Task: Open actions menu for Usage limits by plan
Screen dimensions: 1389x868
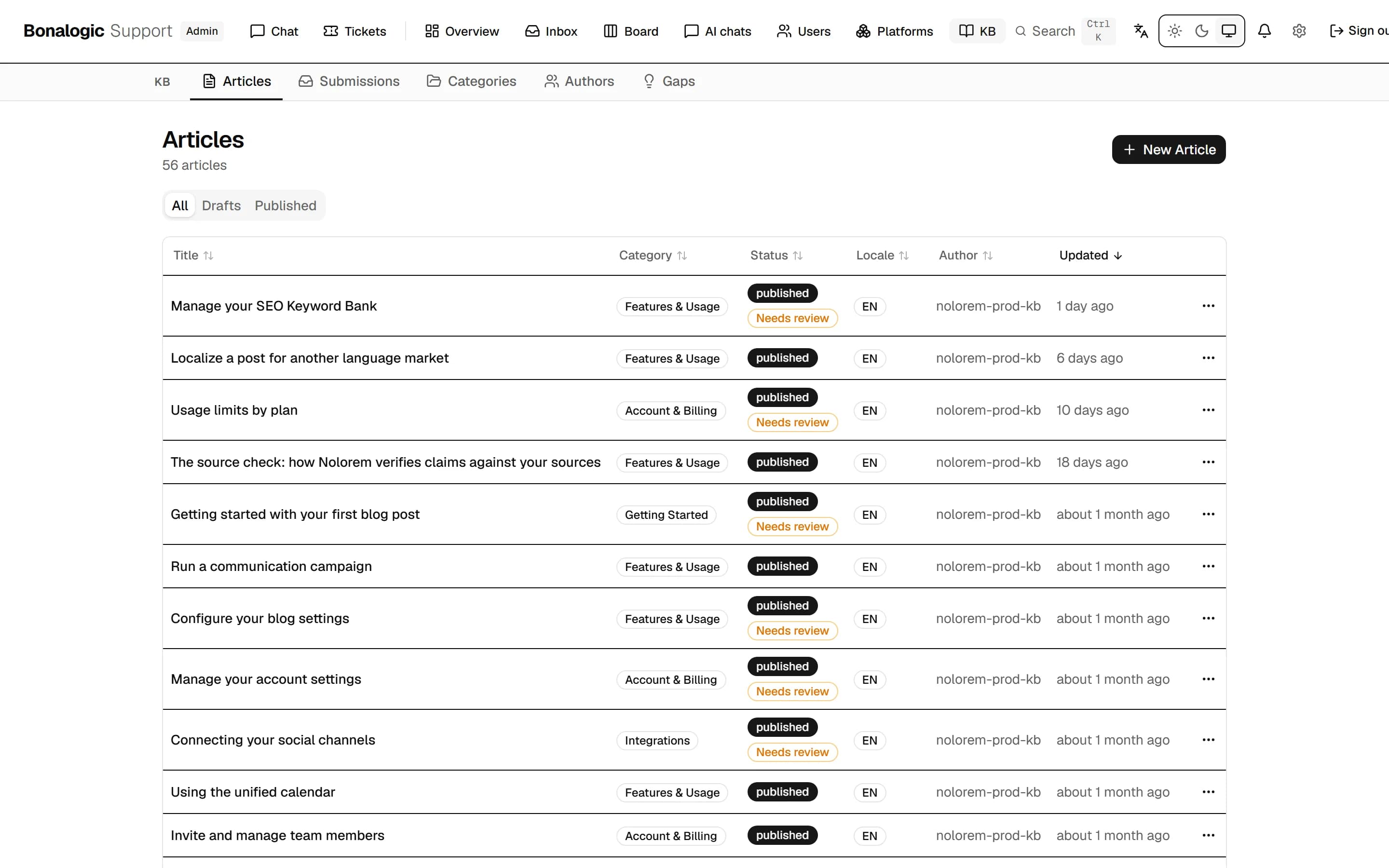Action: [x=1208, y=410]
